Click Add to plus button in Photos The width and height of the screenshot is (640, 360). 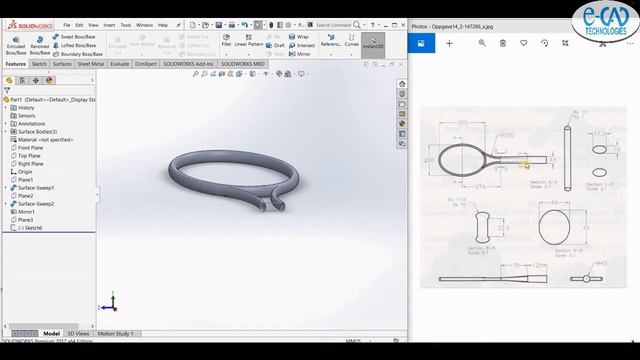(449, 43)
